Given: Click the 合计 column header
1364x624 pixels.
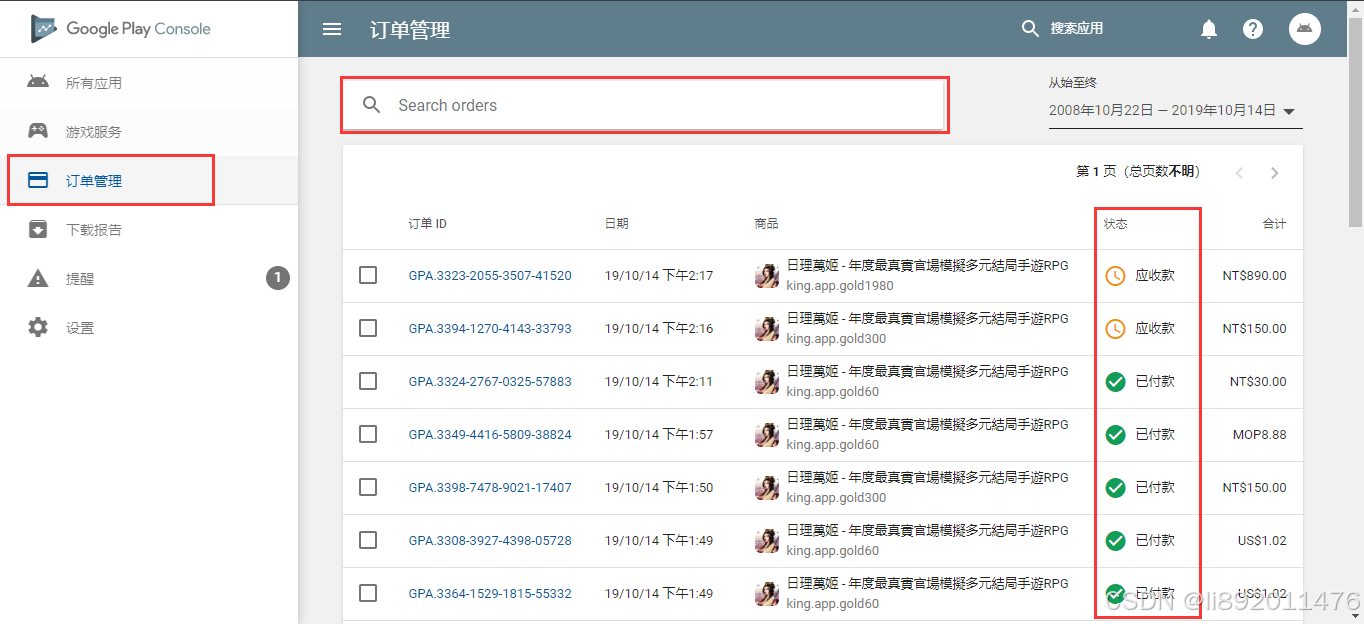Looking at the screenshot, I should pyautogui.click(x=1274, y=223).
